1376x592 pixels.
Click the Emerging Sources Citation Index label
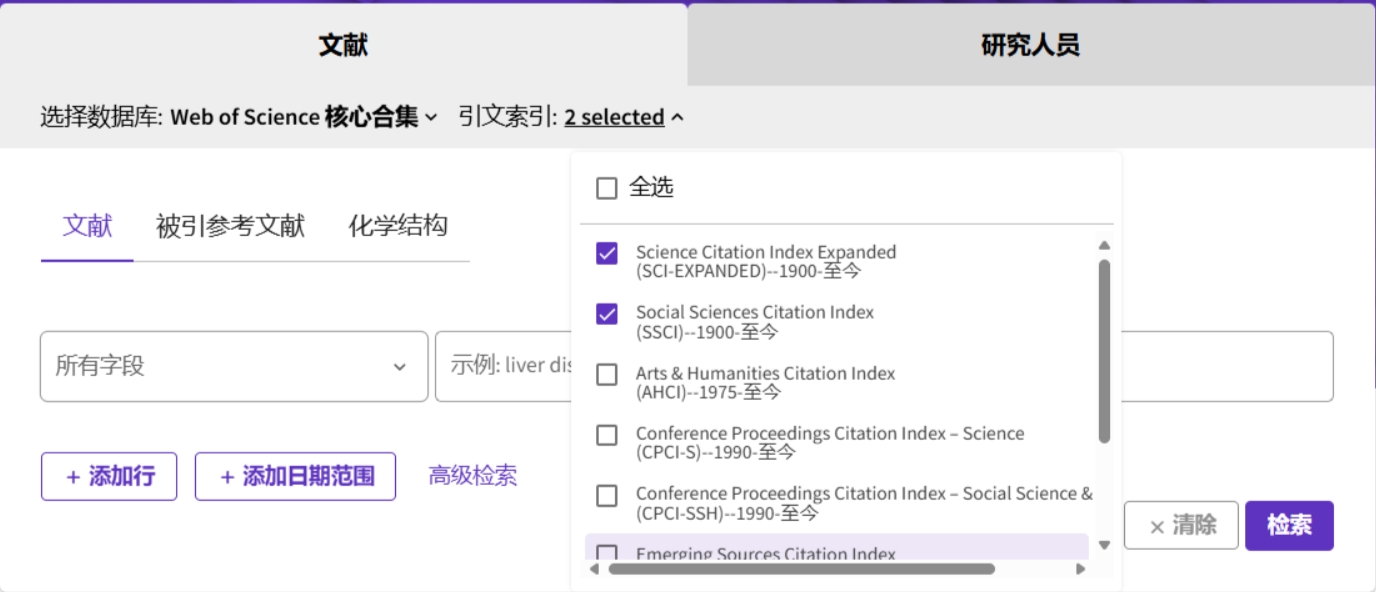[x=766, y=553]
